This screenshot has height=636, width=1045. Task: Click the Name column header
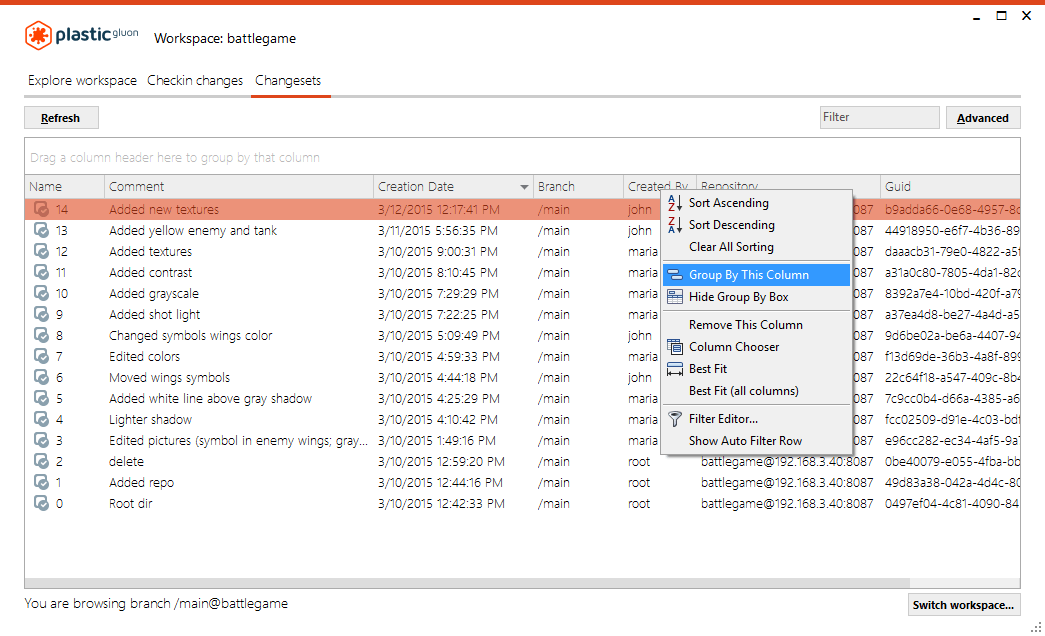click(x=65, y=187)
